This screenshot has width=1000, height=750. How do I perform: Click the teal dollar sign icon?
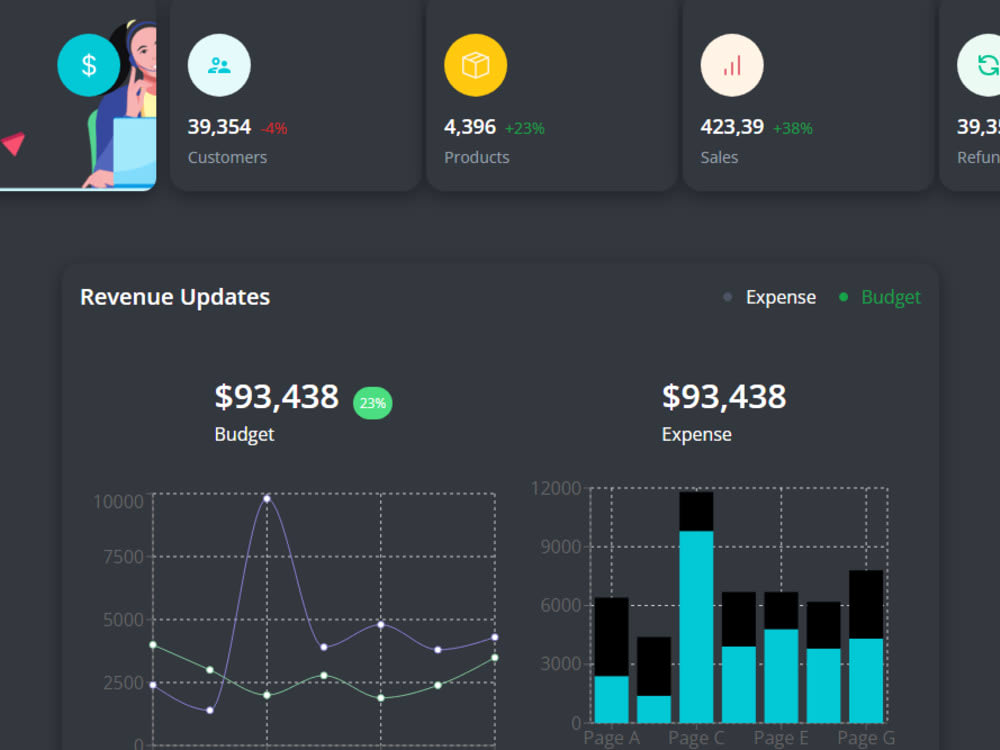point(89,65)
